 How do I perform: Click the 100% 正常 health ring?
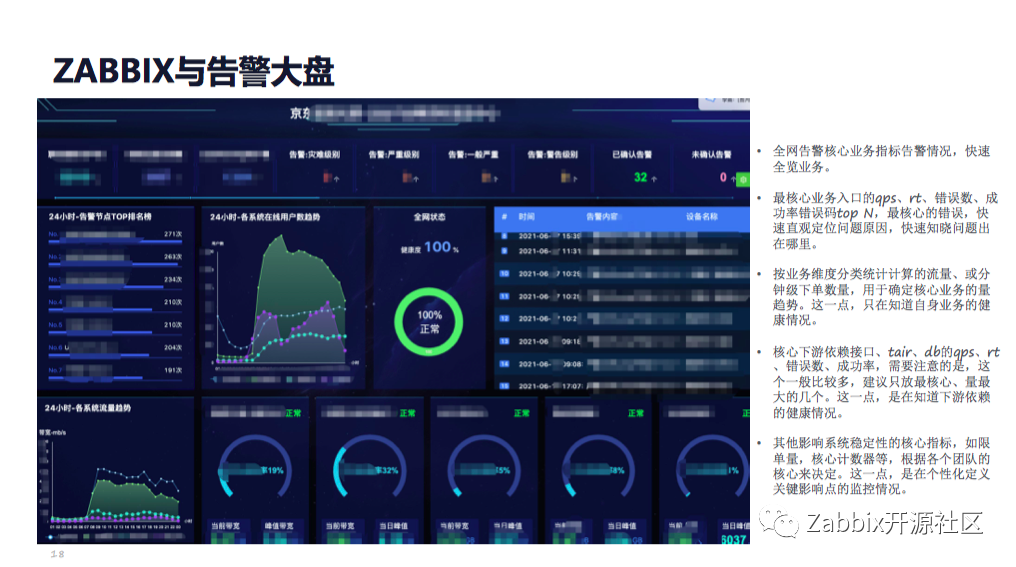coord(429,321)
